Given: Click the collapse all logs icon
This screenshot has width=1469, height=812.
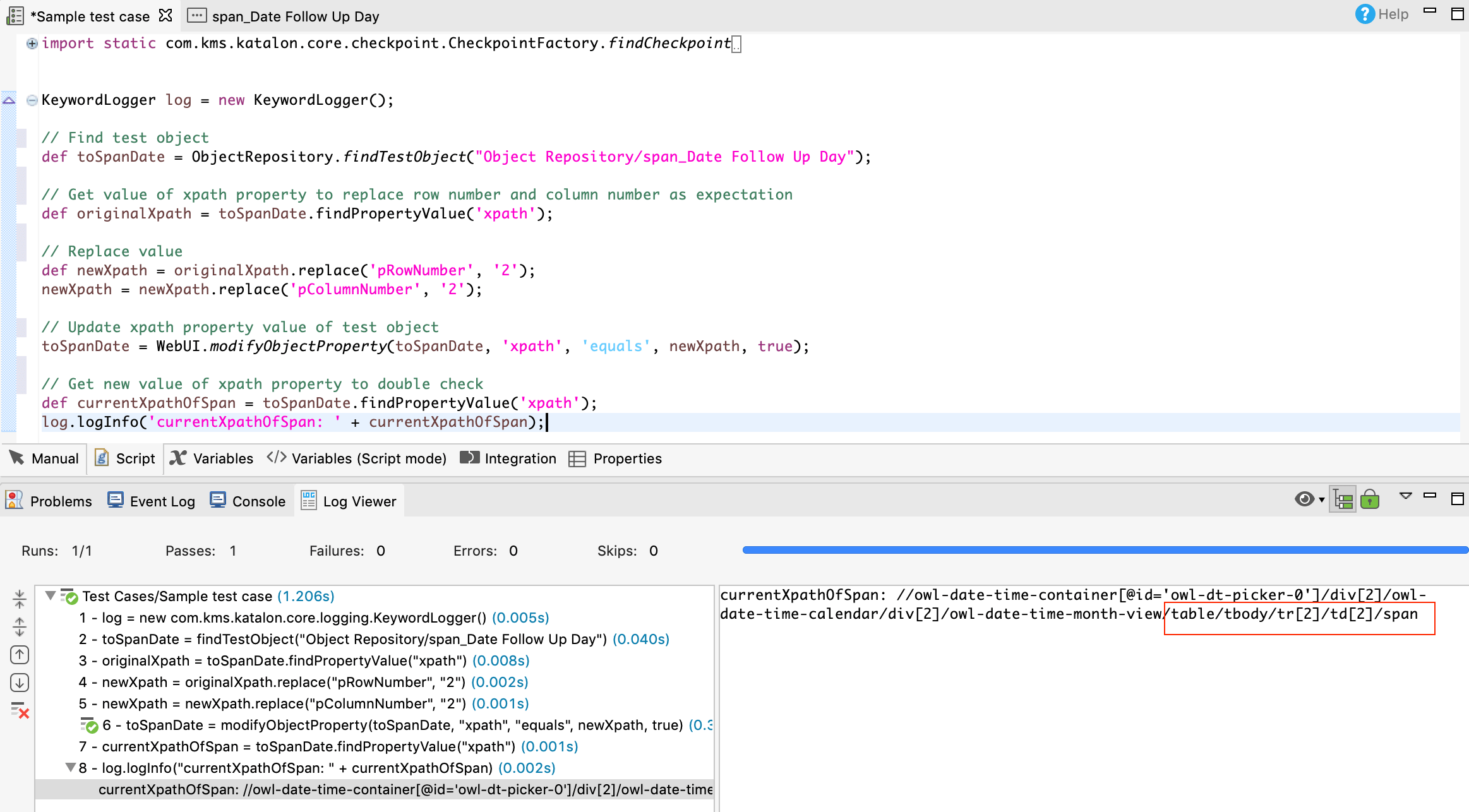Looking at the screenshot, I should point(20,598).
